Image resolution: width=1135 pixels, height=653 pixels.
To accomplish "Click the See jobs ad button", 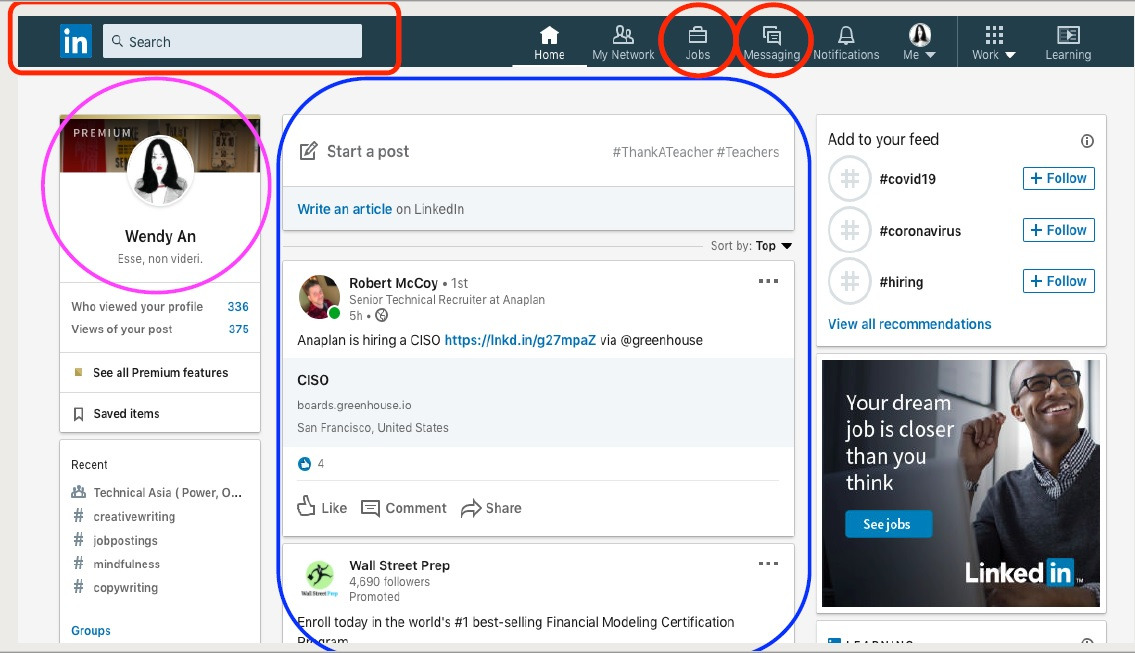I will pyautogui.click(x=888, y=524).
